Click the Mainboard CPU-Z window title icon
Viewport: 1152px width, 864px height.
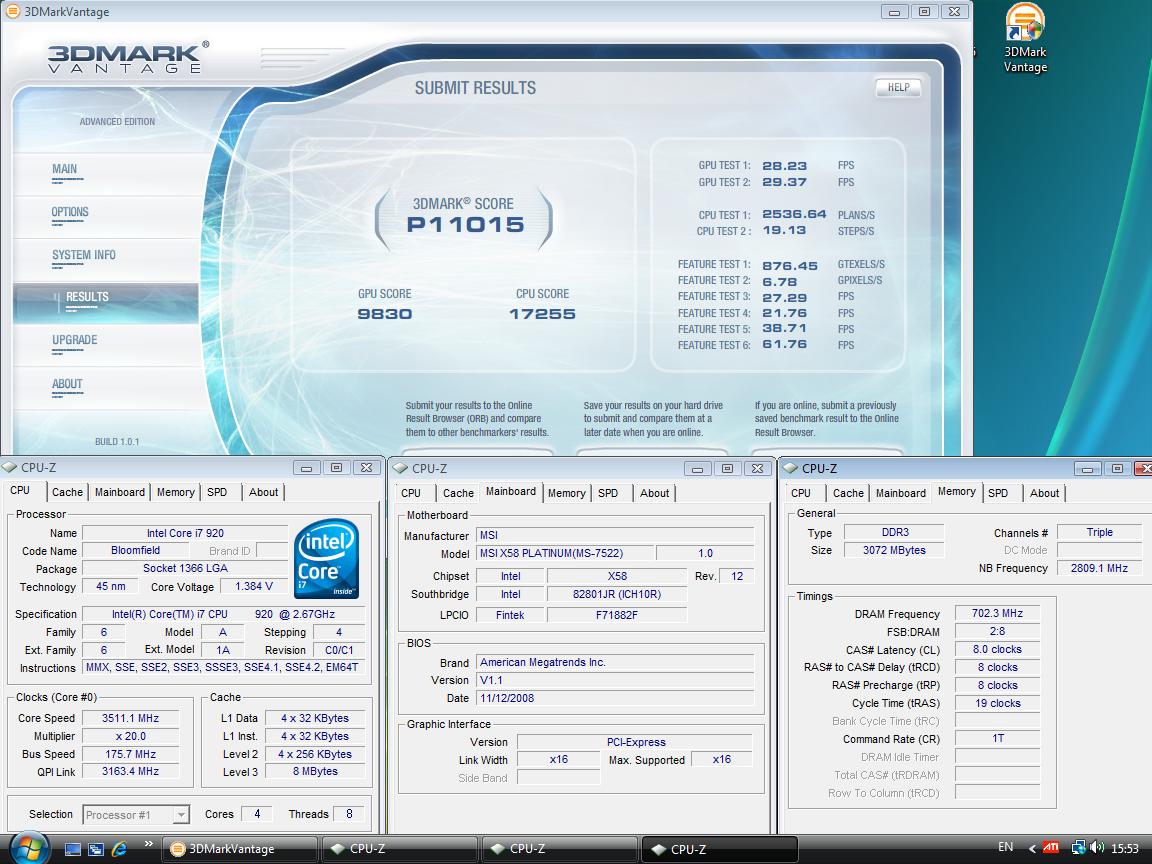tap(400, 468)
